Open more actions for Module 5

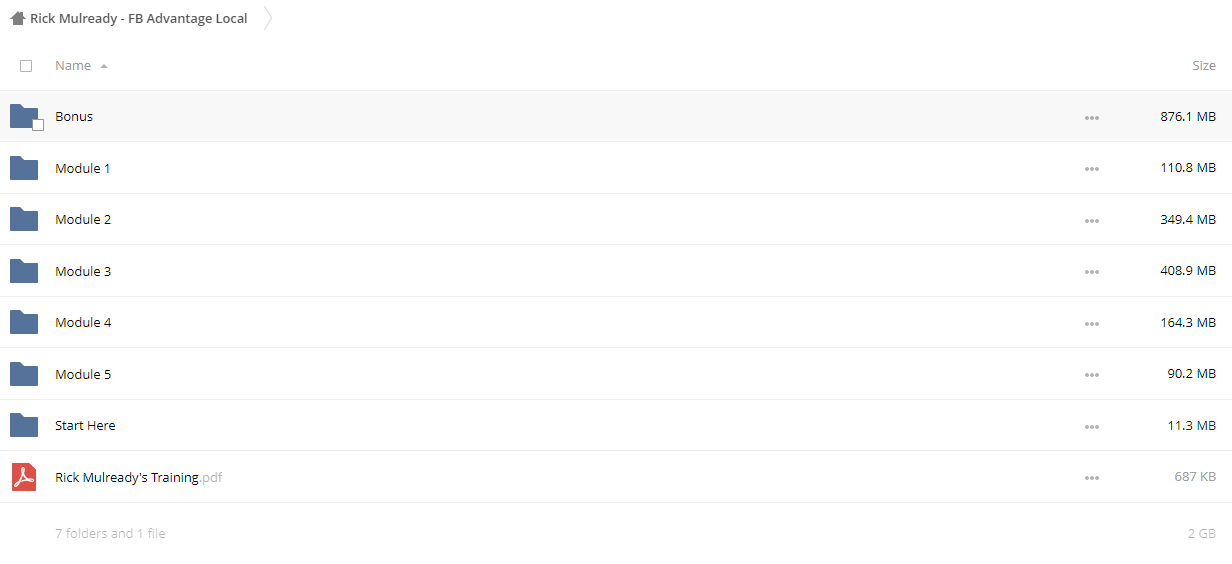pos(1091,375)
